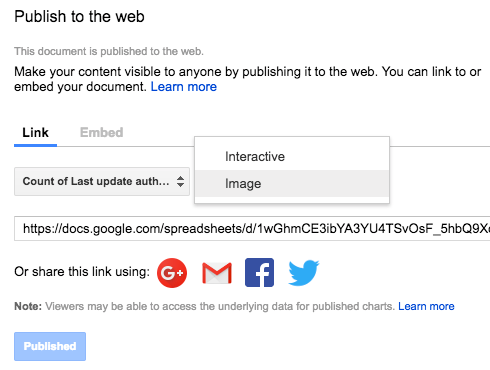Click the This document is published status text
Image resolution: width=490 pixels, height=370 pixels.
109,51
